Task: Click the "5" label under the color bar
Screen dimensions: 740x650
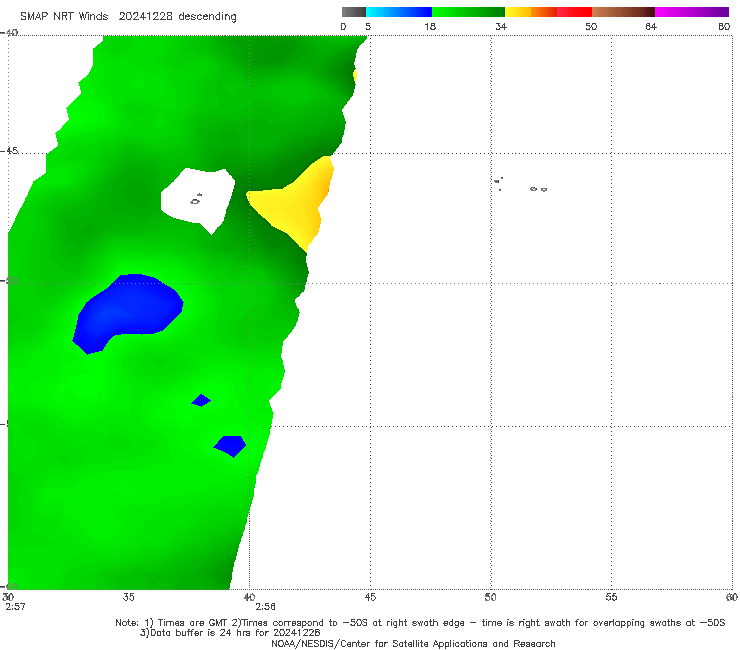Action: [368, 26]
